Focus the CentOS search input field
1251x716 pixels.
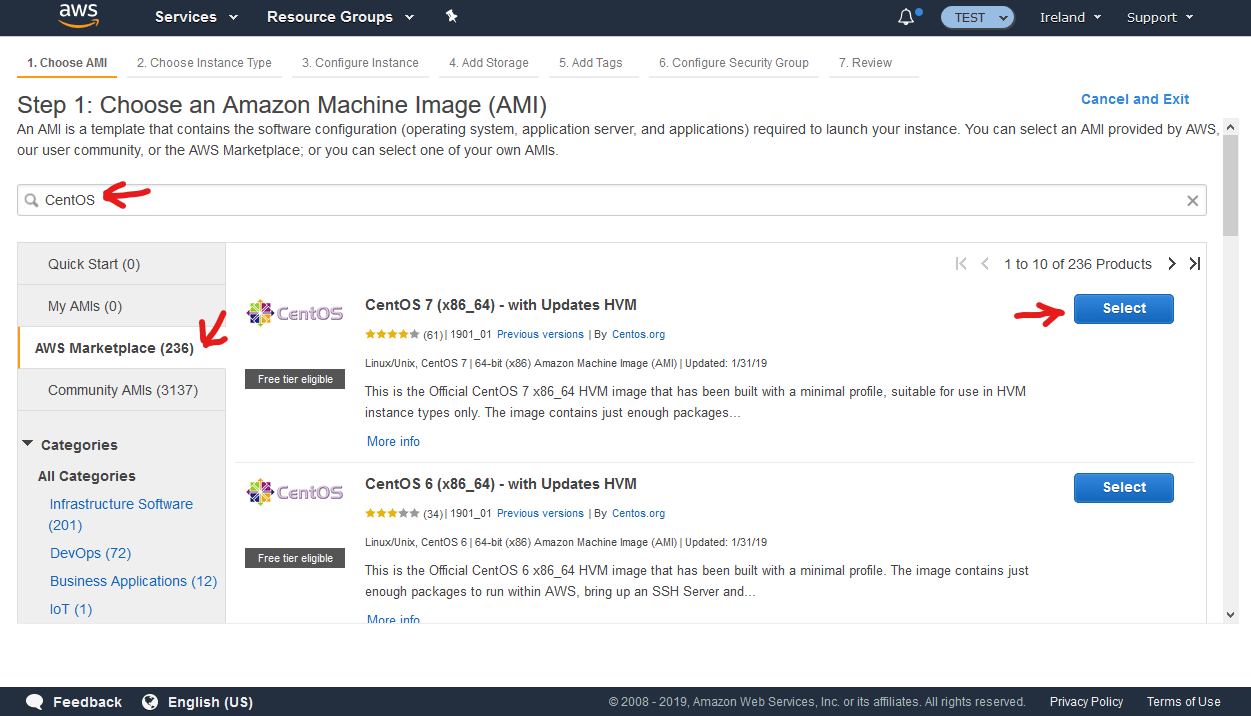click(612, 200)
